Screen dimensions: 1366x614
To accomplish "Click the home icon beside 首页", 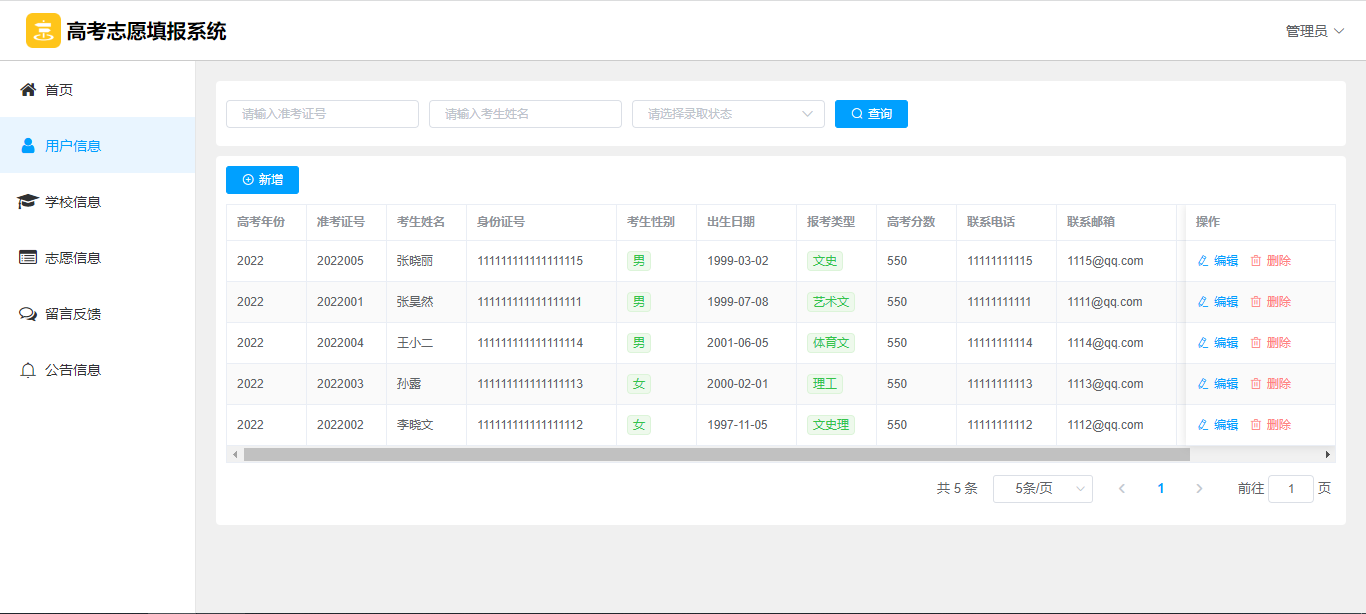I will (28, 90).
